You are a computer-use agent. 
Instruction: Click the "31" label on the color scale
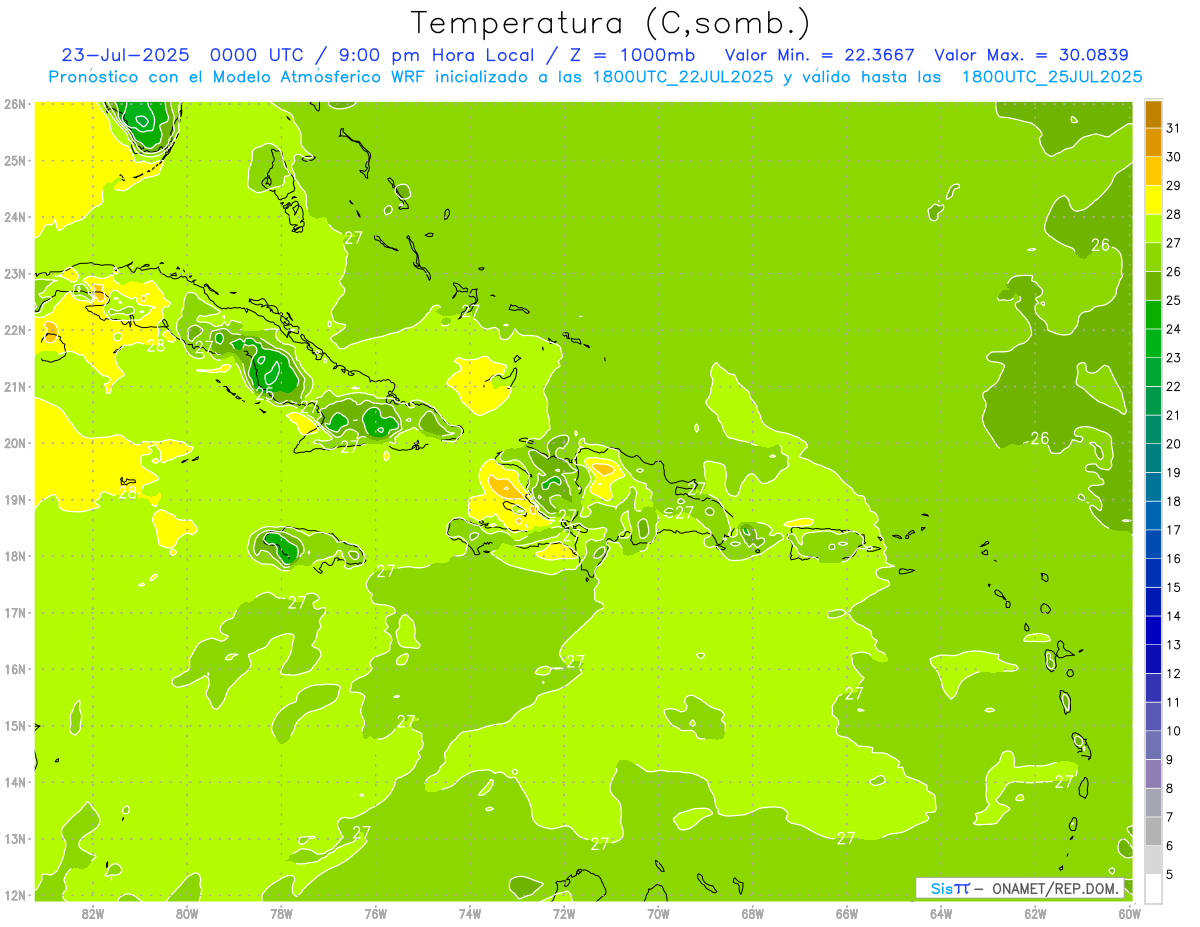point(1173,128)
